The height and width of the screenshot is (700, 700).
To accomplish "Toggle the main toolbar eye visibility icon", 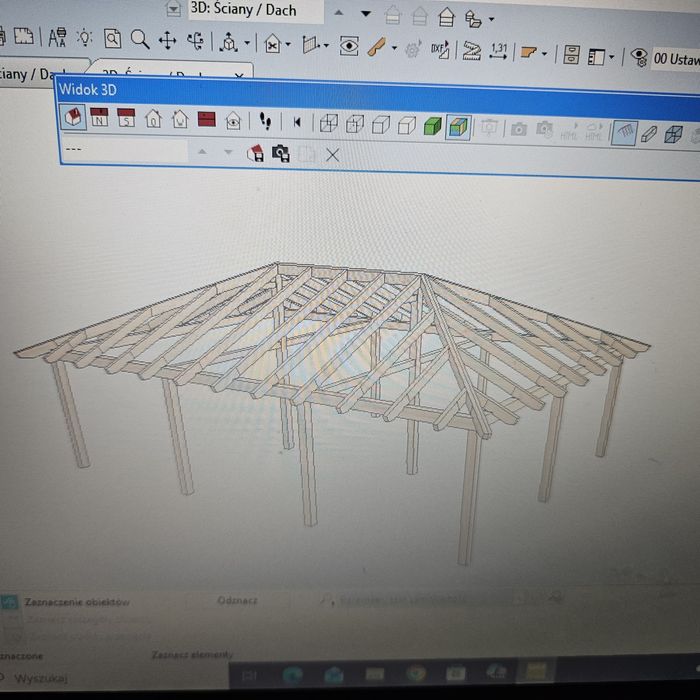I will tap(349, 46).
